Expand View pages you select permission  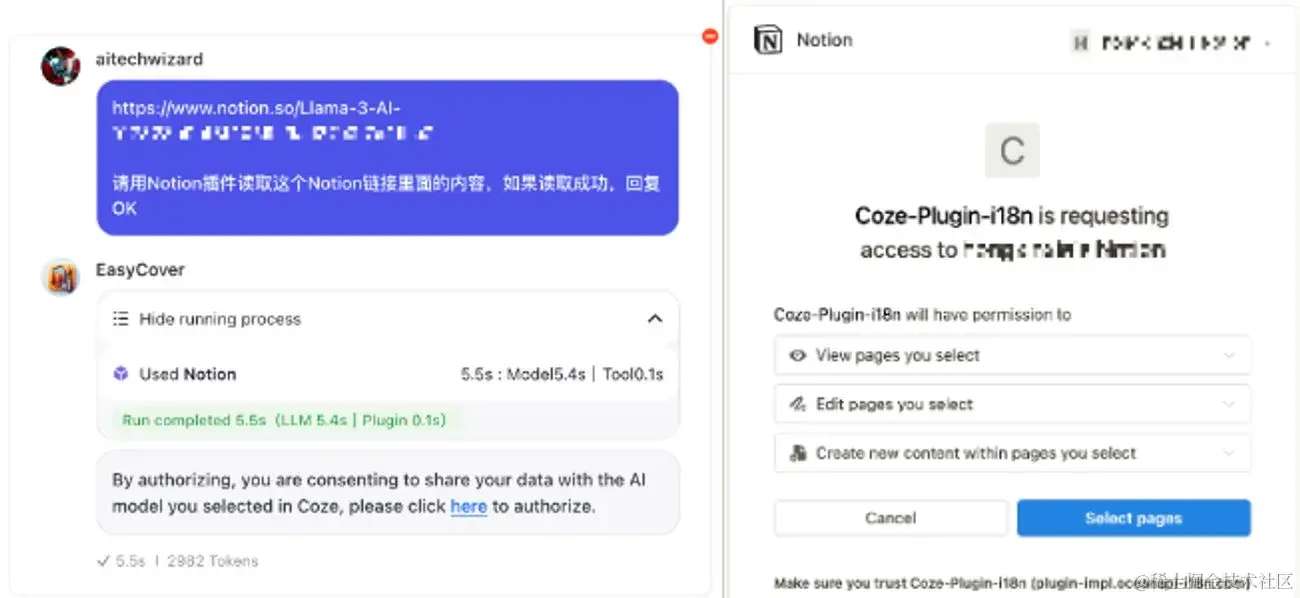pos(1229,355)
